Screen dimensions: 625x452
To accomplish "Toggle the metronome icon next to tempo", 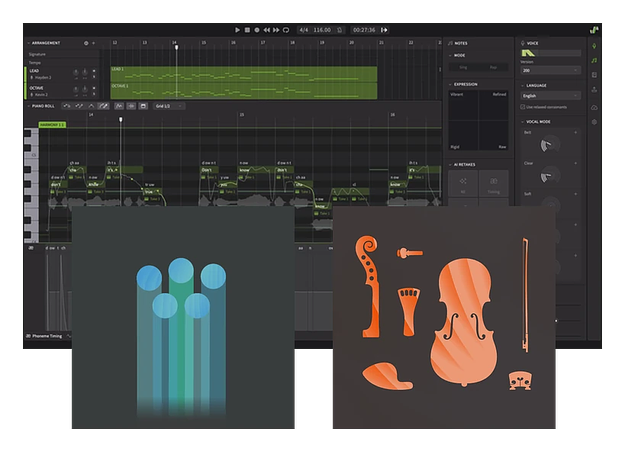I will coord(339,30).
